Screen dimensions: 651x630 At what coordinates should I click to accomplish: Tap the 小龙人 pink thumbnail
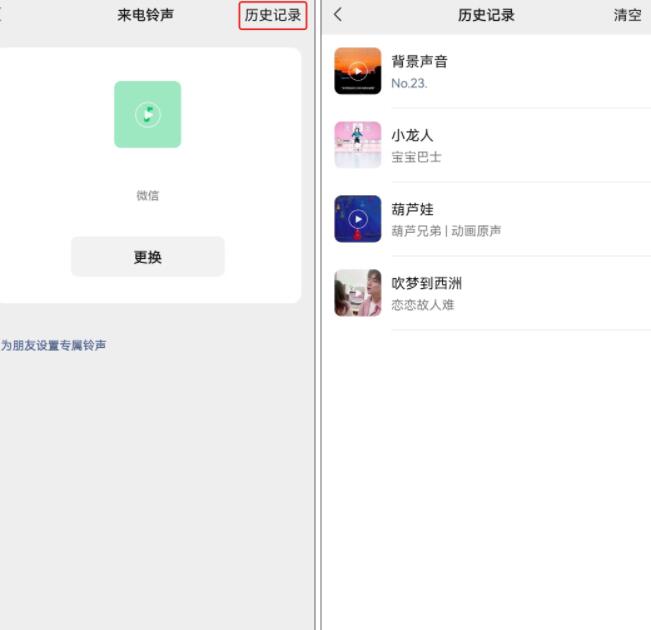pyautogui.click(x=357, y=145)
